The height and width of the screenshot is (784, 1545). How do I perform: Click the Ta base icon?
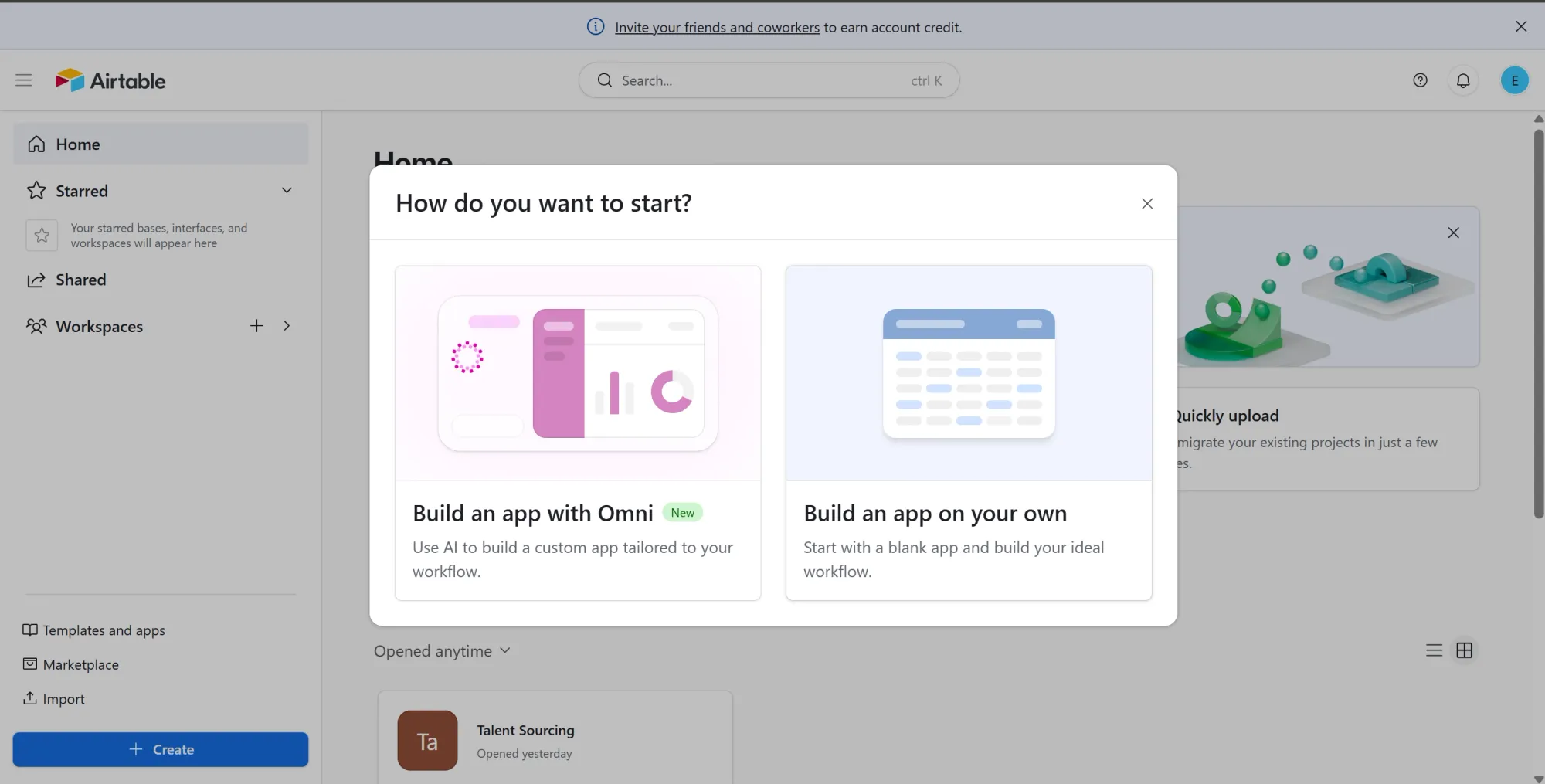tap(427, 740)
